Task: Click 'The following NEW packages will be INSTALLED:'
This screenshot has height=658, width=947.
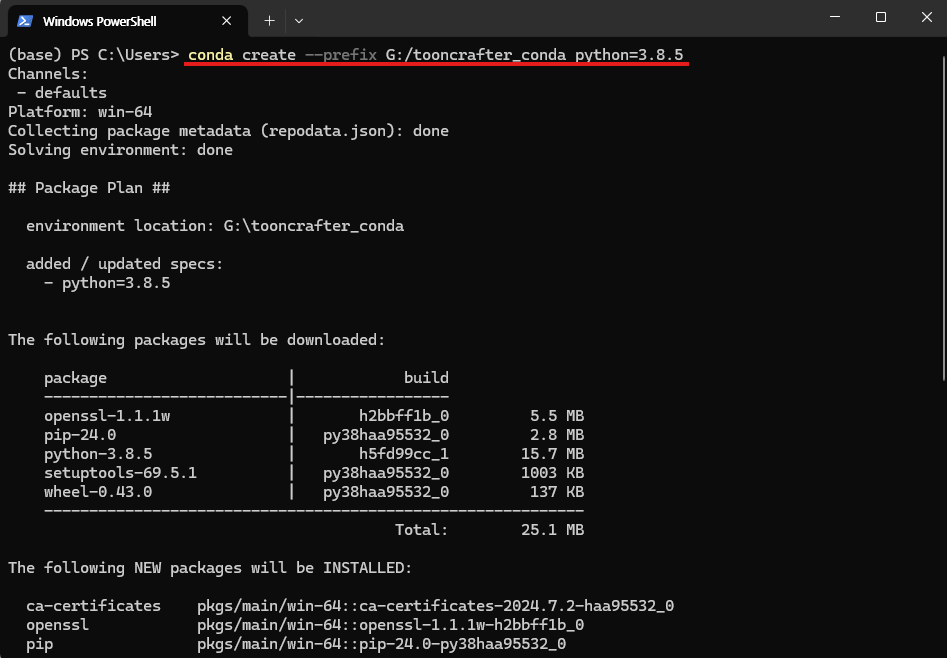Action: point(210,568)
